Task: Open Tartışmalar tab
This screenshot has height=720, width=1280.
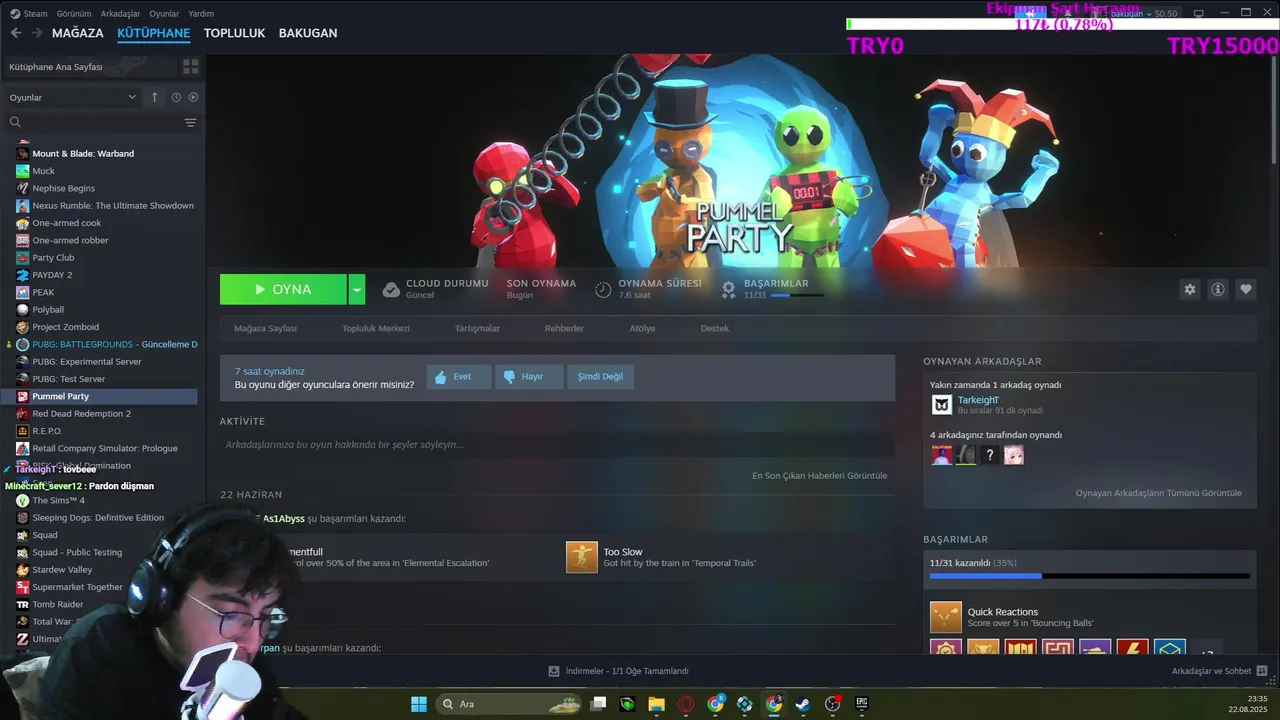Action: [477, 328]
